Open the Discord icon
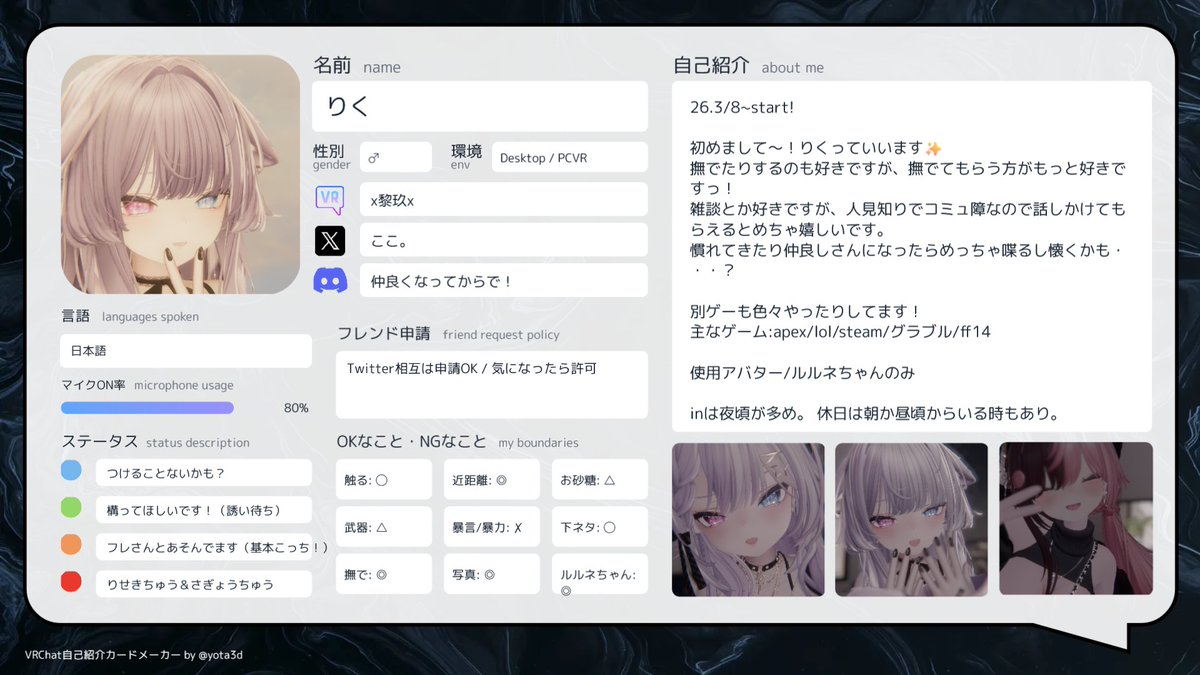The image size is (1200, 675). (330, 279)
